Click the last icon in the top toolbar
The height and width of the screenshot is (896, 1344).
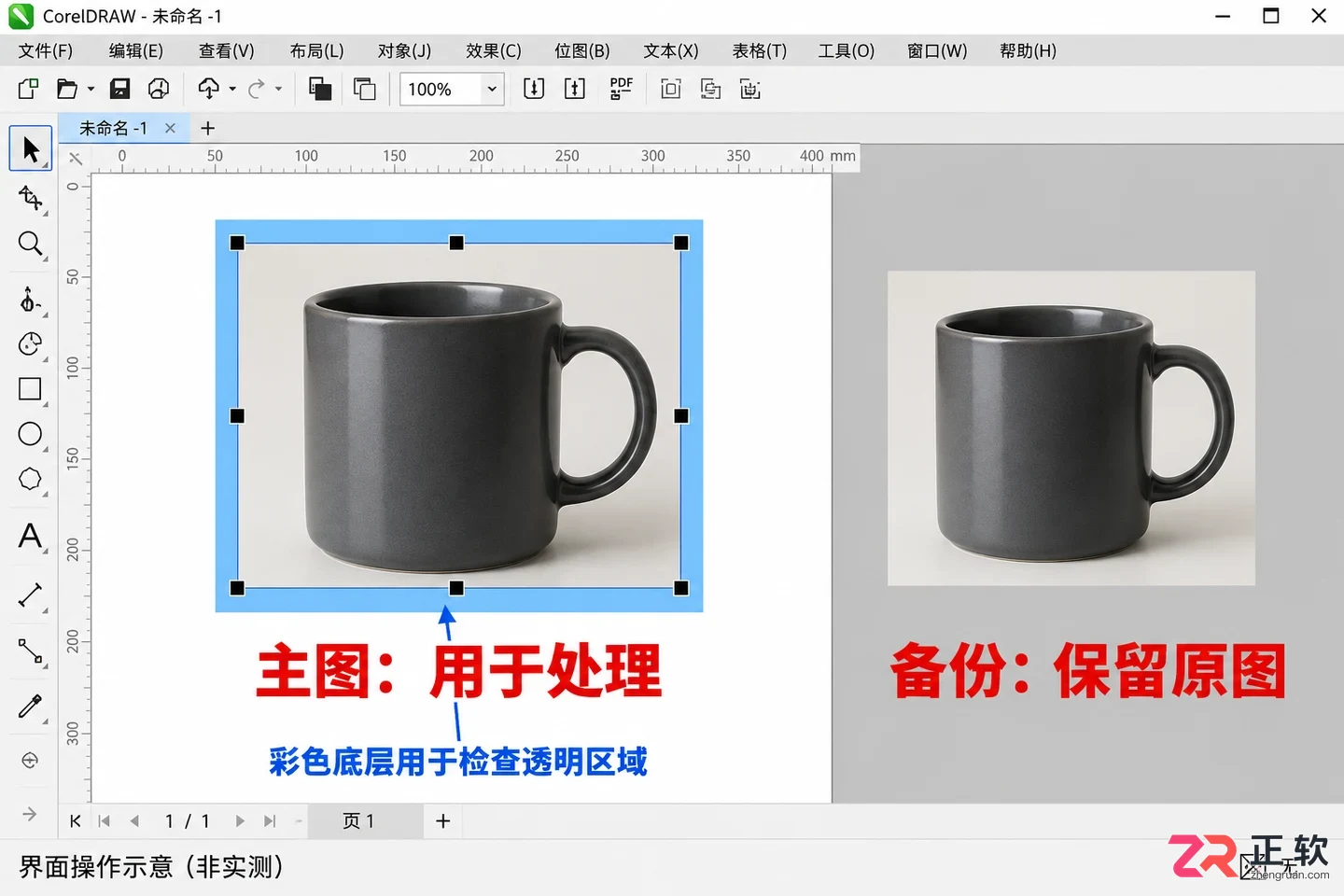tap(750, 89)
